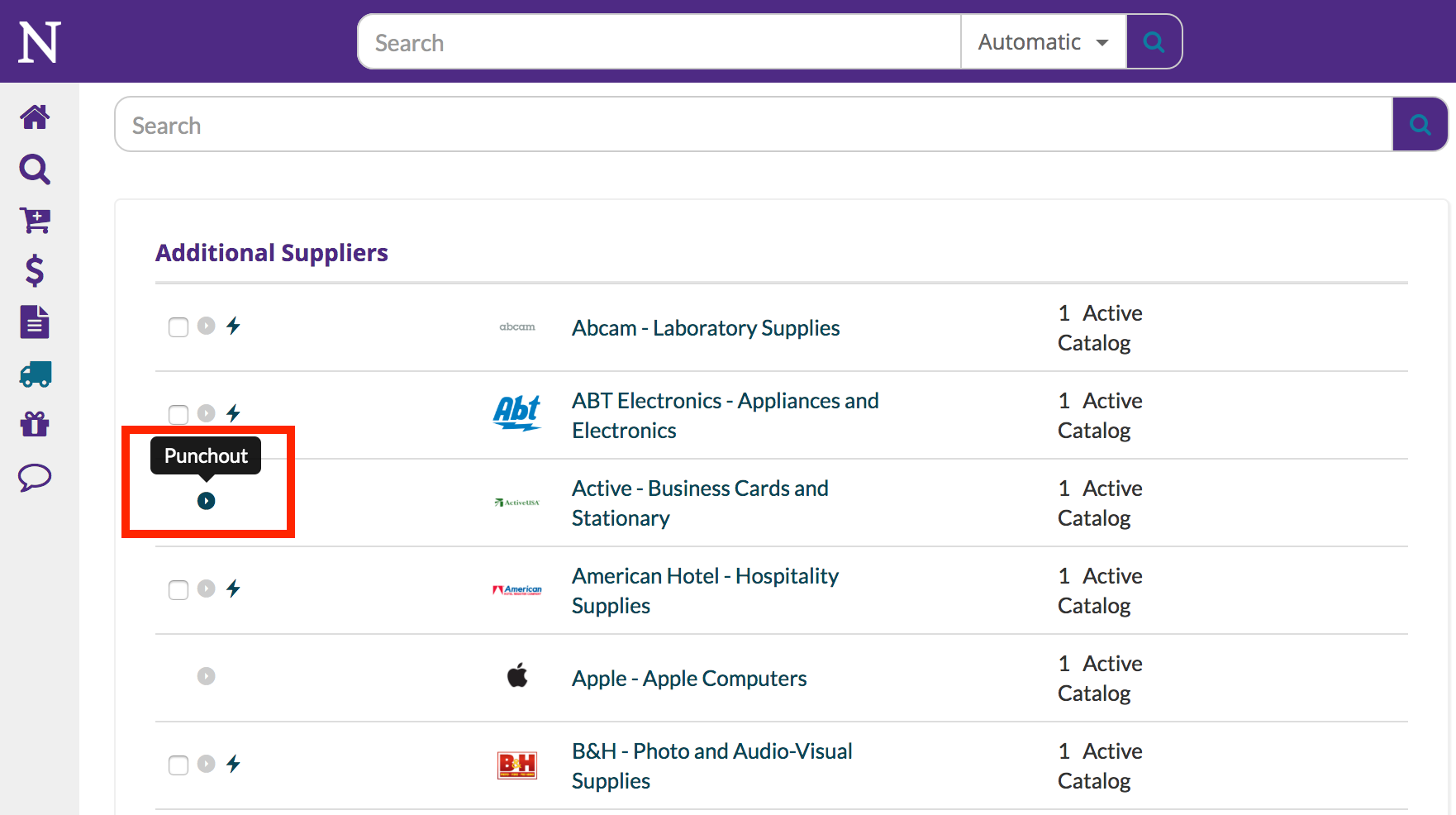Image resolution: width=1456 pixels, height=815 pixels.
Task: Click '1 Active Catalog' in Active Business Cards row
Action: click(1100, 503)
